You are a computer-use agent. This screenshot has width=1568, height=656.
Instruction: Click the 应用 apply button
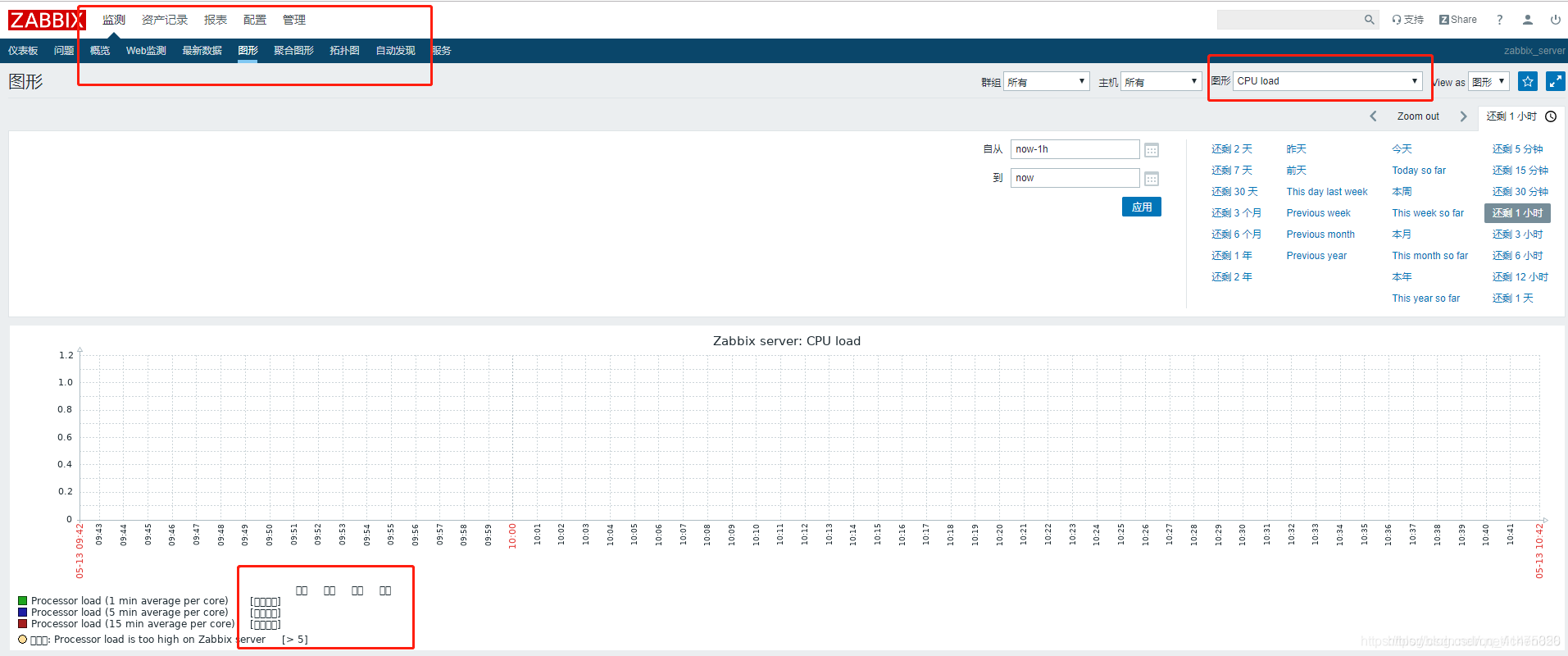[1142, 207]
